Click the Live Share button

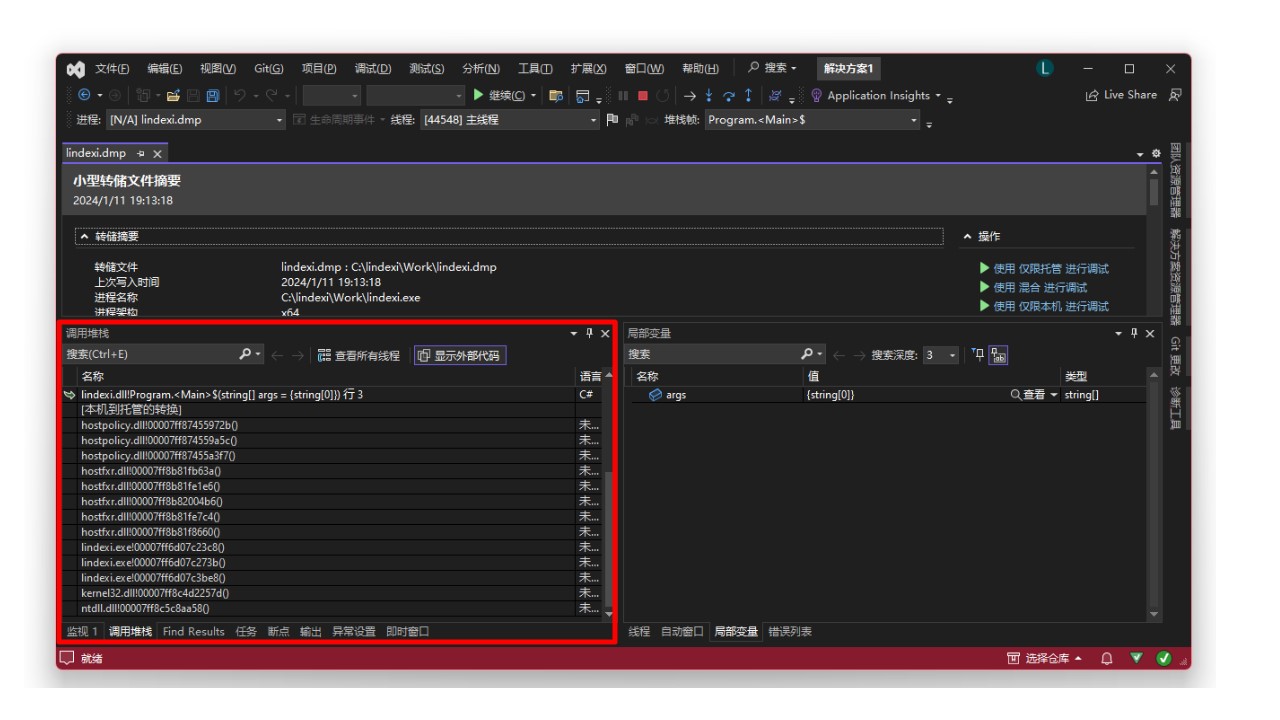[x=1121, y=95]
